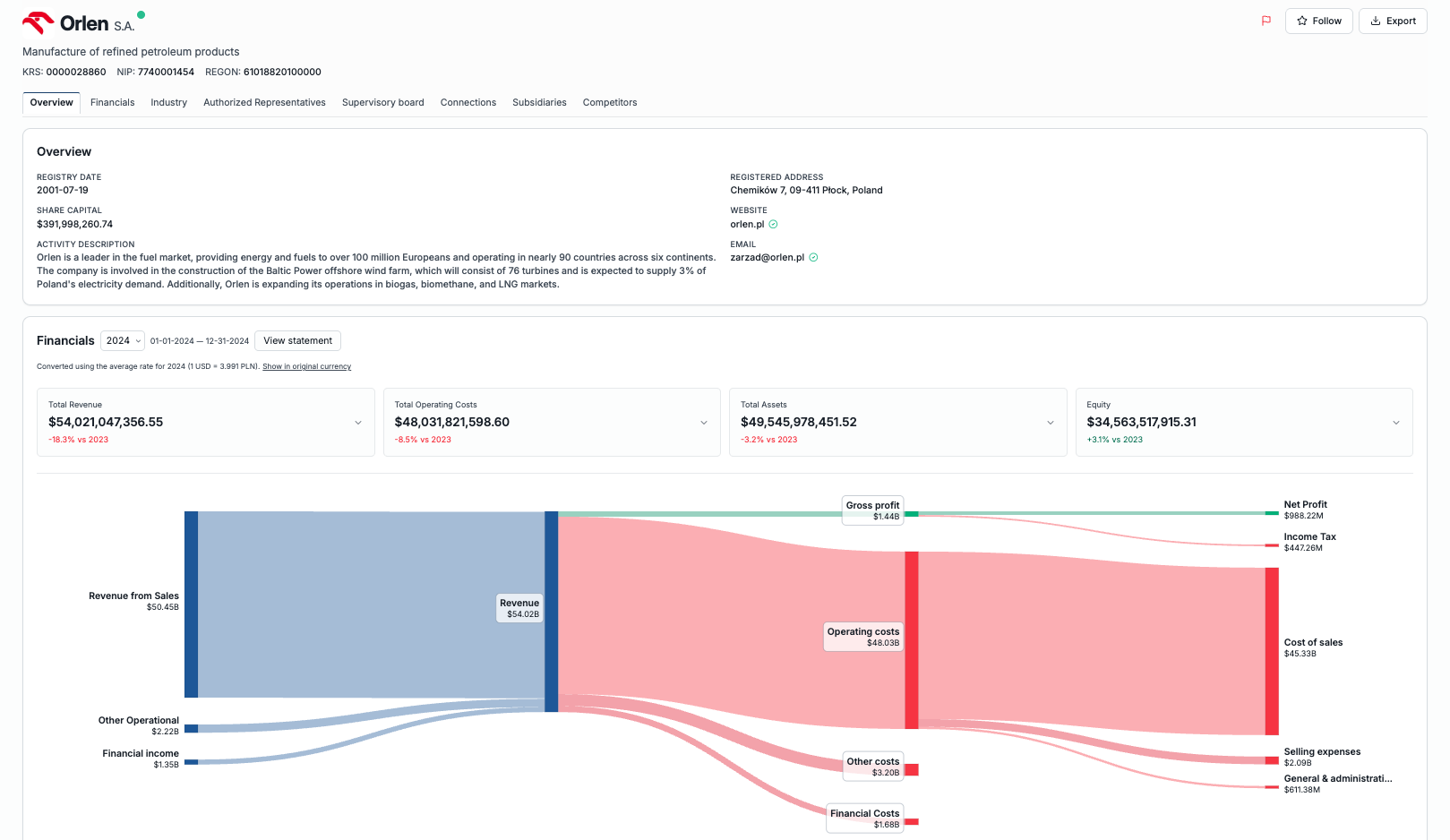
Task: Click the REGON number 61018820100000
Action: [282, 72]
